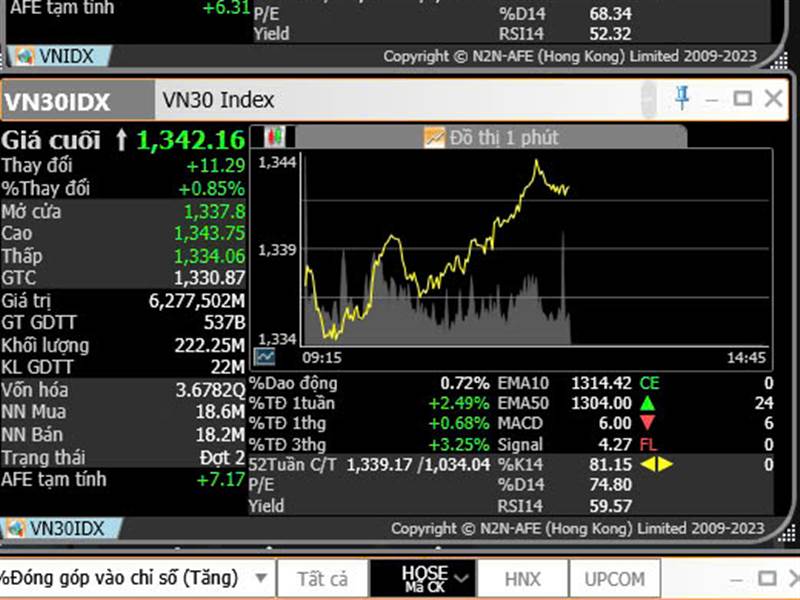Image resolution: width=800 pixels, height=600 pixels.
Task: Click the RSI14 value 59.57
Action: pyautogui.click(x=611, y=506)
